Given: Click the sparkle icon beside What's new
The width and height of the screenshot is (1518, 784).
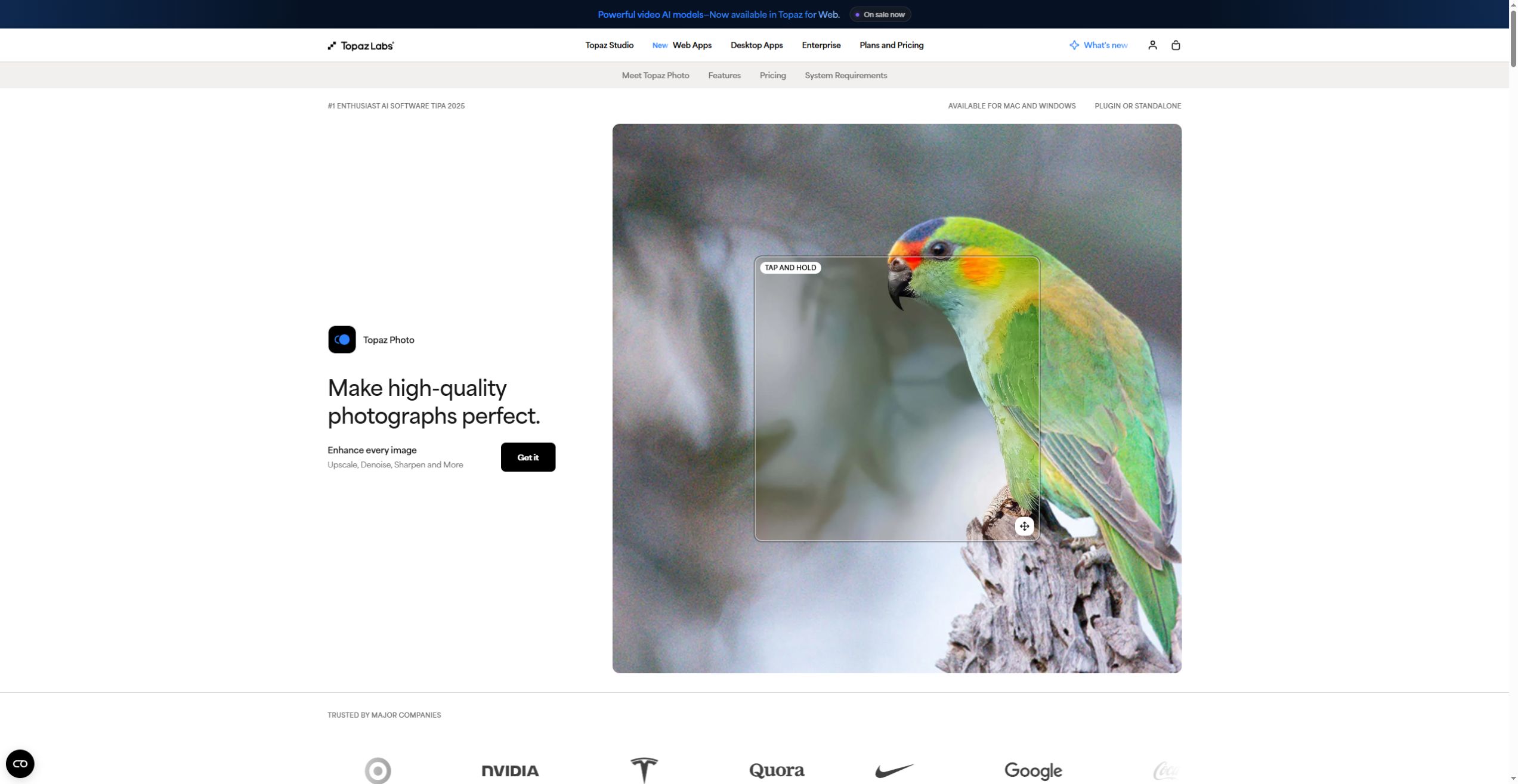Looking at the screenshot, I should 1074,45.
